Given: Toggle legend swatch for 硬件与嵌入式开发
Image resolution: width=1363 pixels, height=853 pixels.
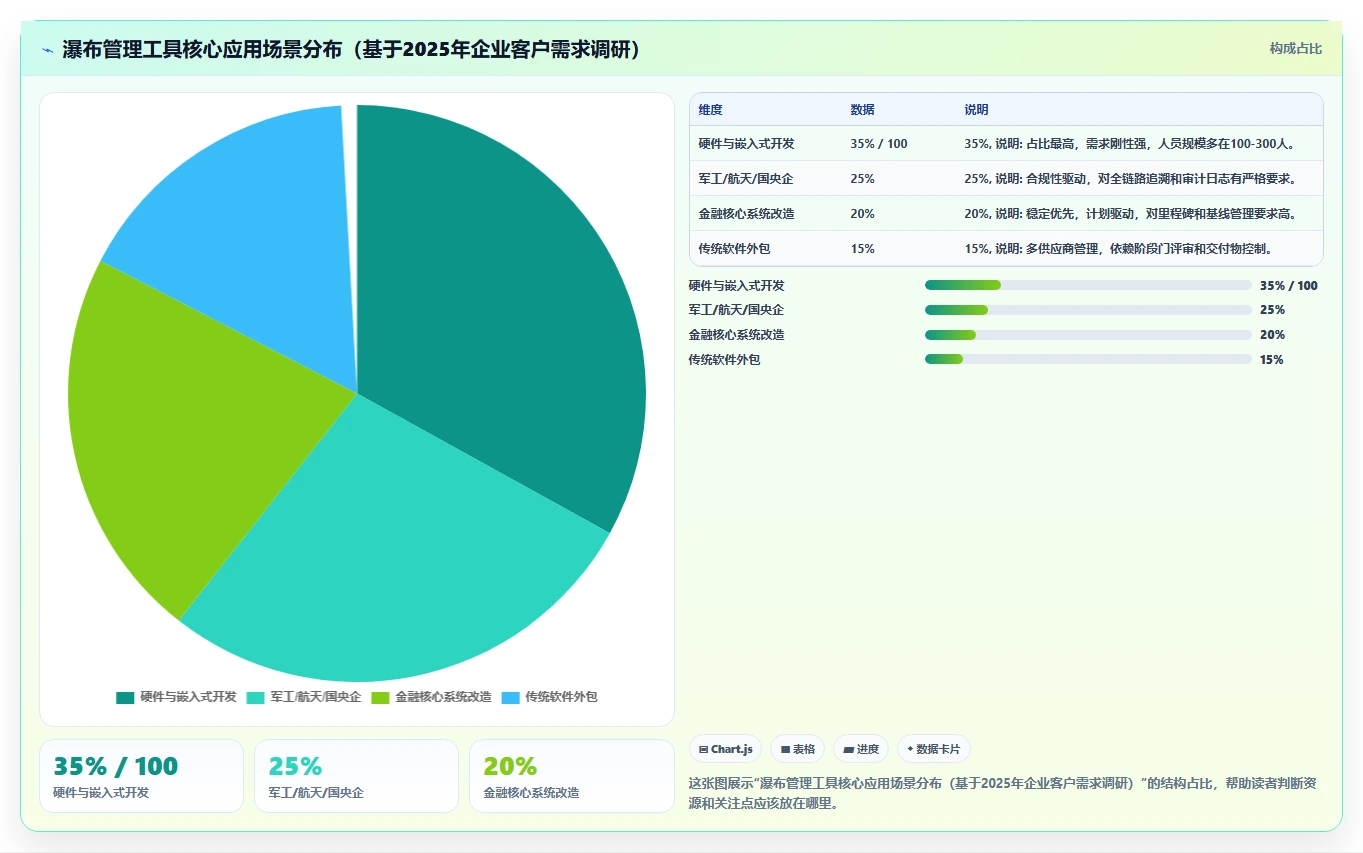Looking at the screenshot, I should click(125, 697).
